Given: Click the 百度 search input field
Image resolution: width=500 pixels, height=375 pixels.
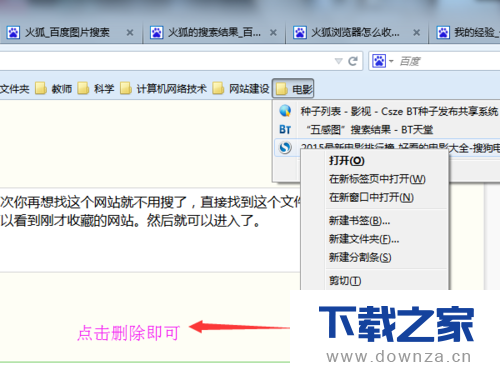Looking at the screenshot, I should (448, 61).
